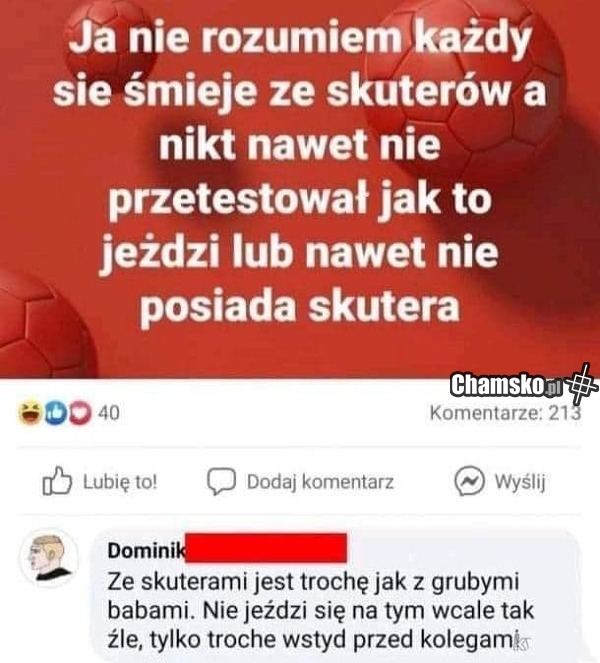Open Dominik's profile picture avatar

click(x=49, y=557)
